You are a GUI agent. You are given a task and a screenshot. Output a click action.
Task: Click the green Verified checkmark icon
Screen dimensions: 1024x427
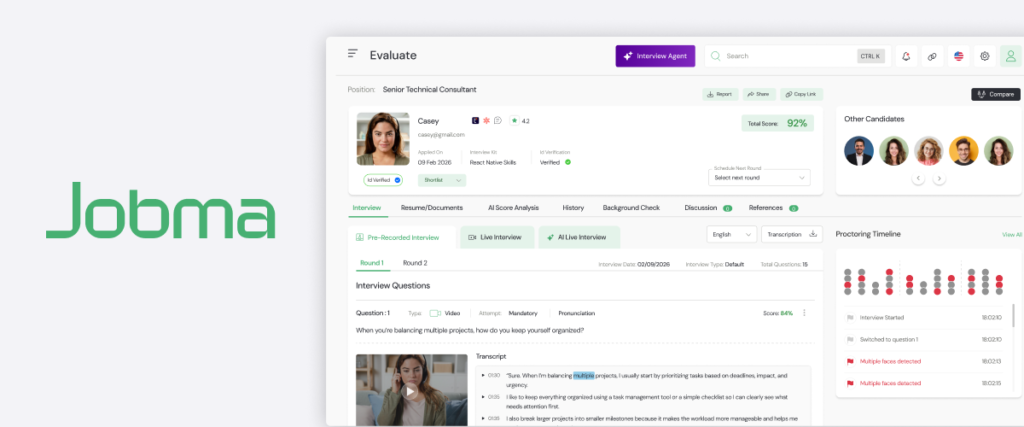pyautogui.click(x=568, y=162)
